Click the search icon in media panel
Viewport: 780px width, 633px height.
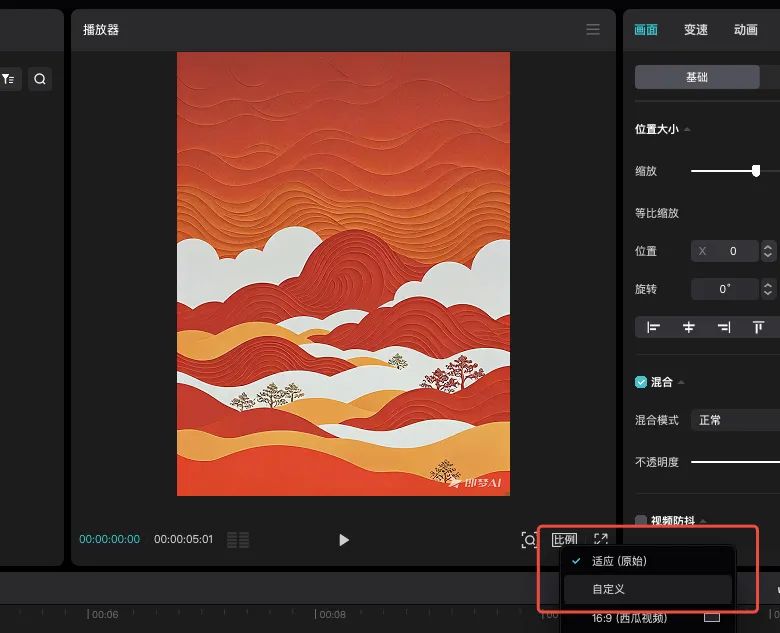click(40, 79)
